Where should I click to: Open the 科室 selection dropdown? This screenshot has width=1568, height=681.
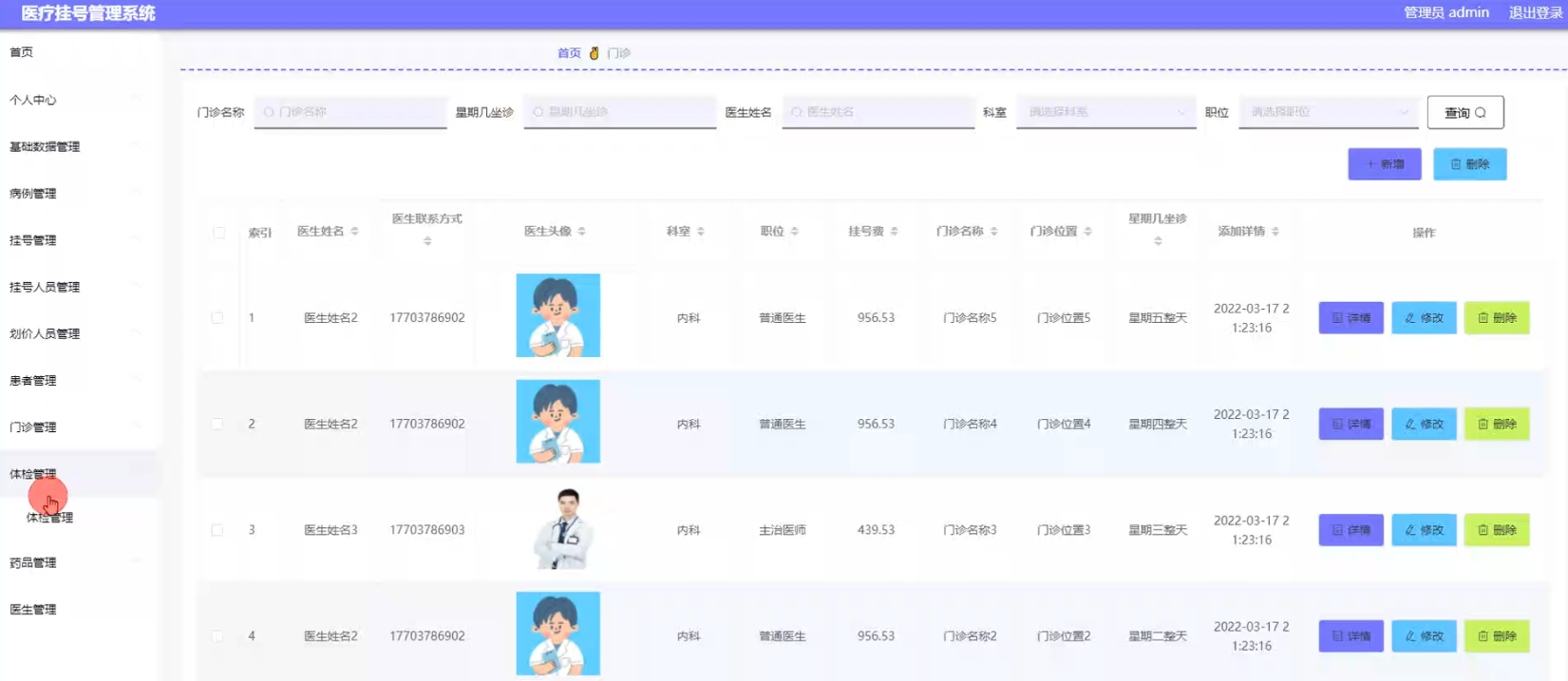pyautogui.click(x=1105, y=112)
